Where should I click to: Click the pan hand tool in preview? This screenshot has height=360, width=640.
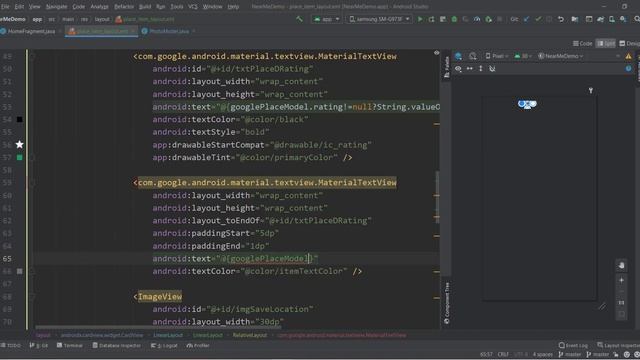pos(621,266)
